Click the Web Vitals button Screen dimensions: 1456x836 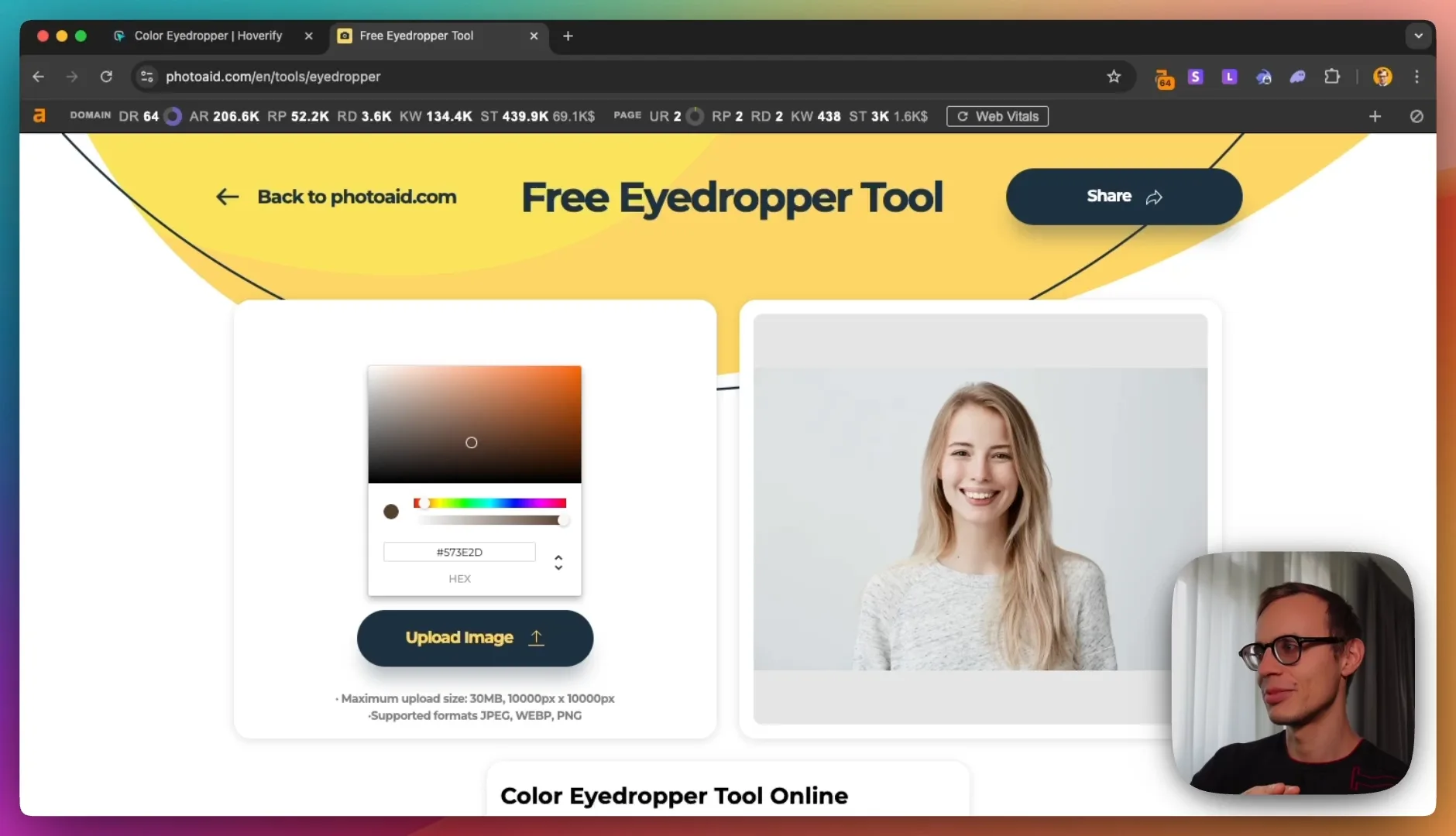[998, 116]
